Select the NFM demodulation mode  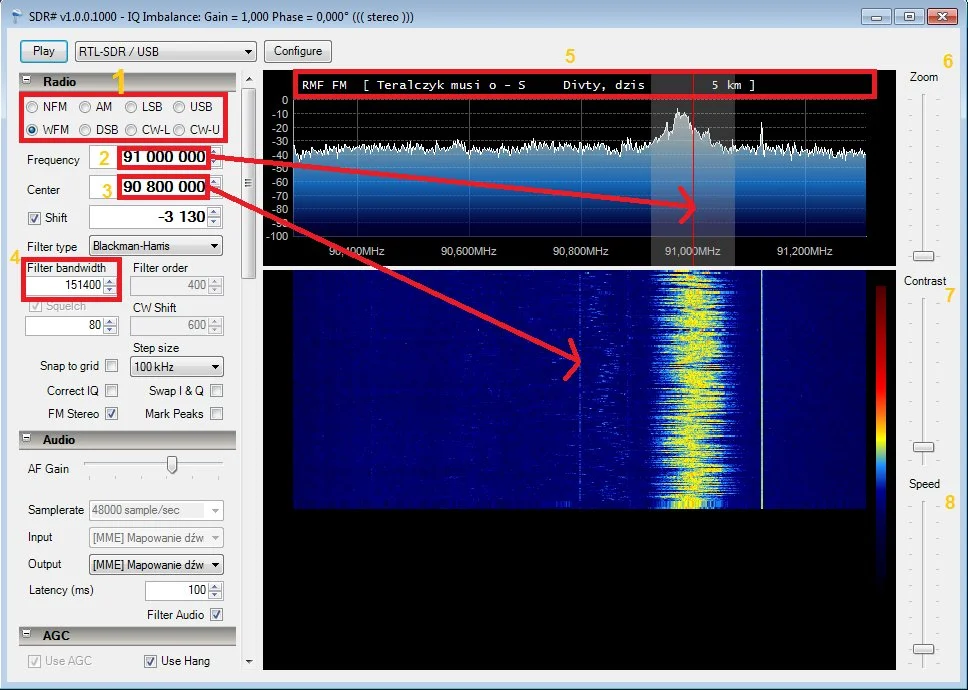pos(33,107)
